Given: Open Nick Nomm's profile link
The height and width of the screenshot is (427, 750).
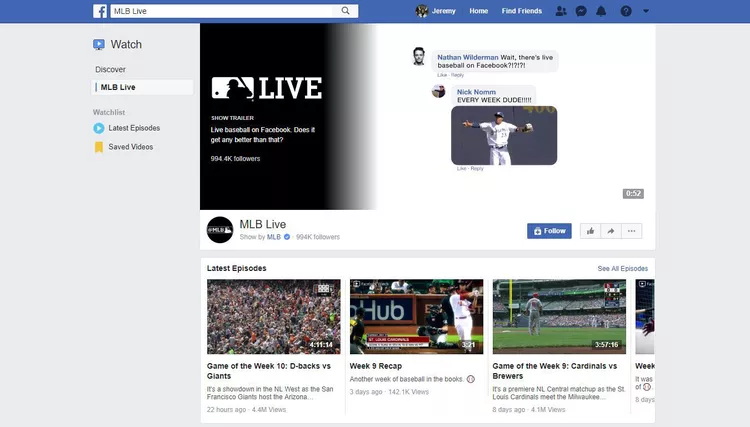Looking at the screenshot, I should point(476,92).
